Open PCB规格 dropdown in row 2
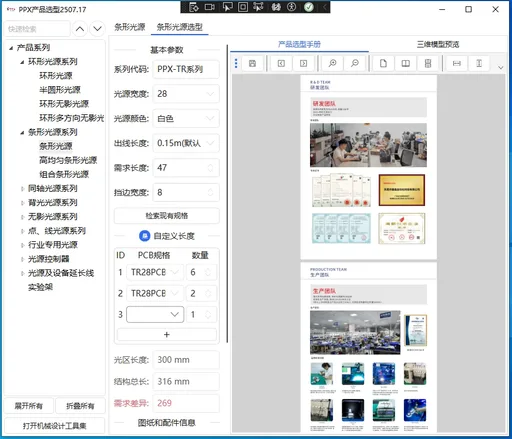Image resolution: width=512 pixels, height=439 pixels. click(x=155, y=293)
